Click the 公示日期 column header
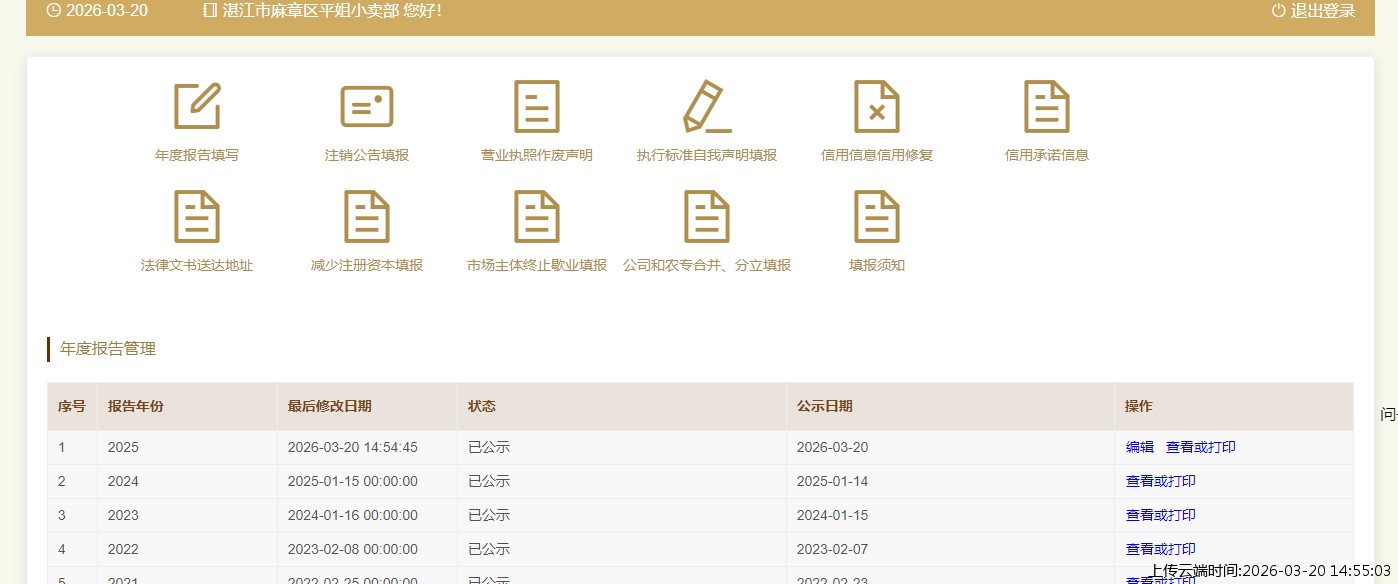Screen dimensions: 1398x584 (x=825, y=406)
